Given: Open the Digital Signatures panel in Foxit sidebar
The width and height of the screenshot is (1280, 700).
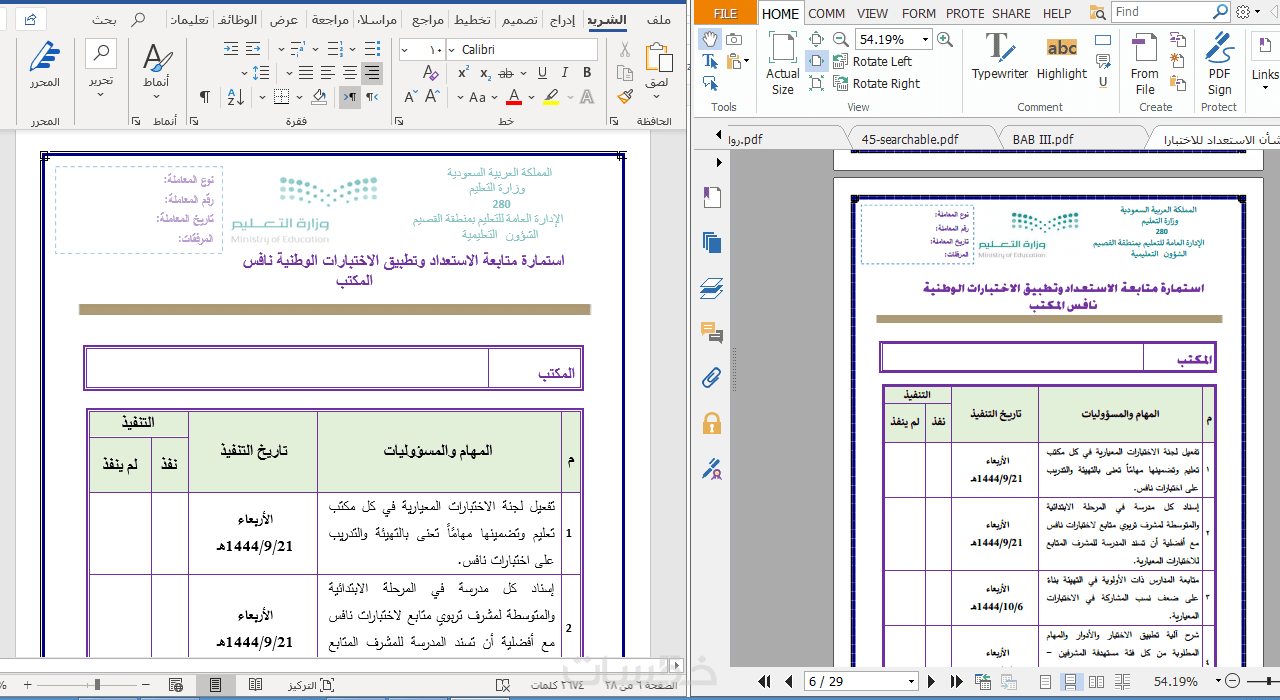Looking at the screenshot, I should 712,467.
